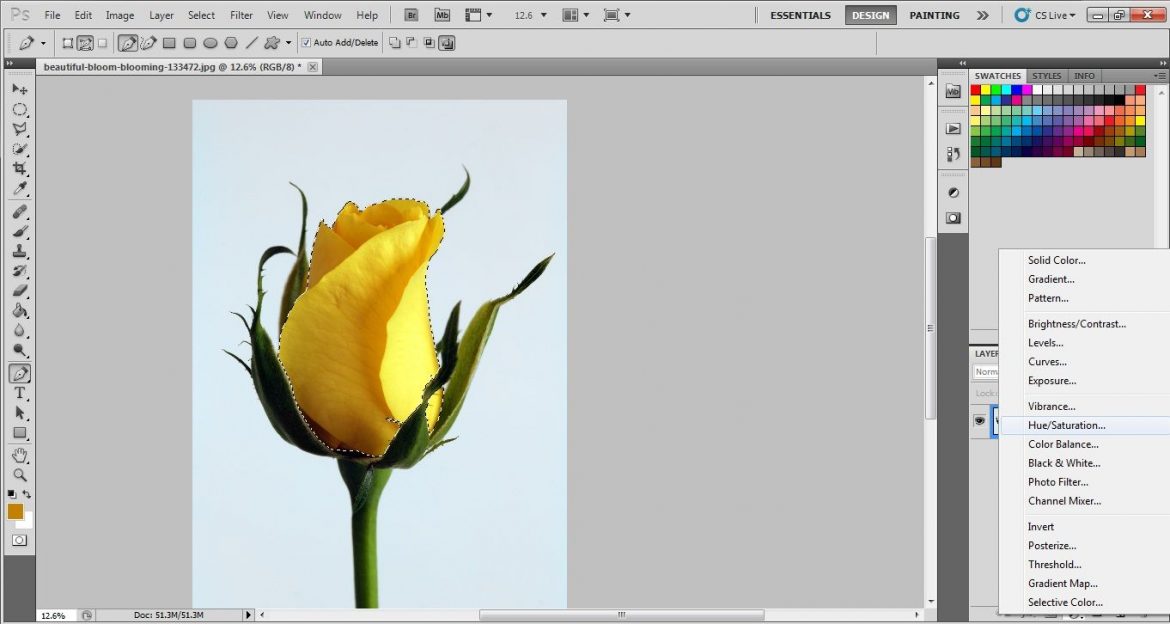Select the Dodge tool

(19, 350)
